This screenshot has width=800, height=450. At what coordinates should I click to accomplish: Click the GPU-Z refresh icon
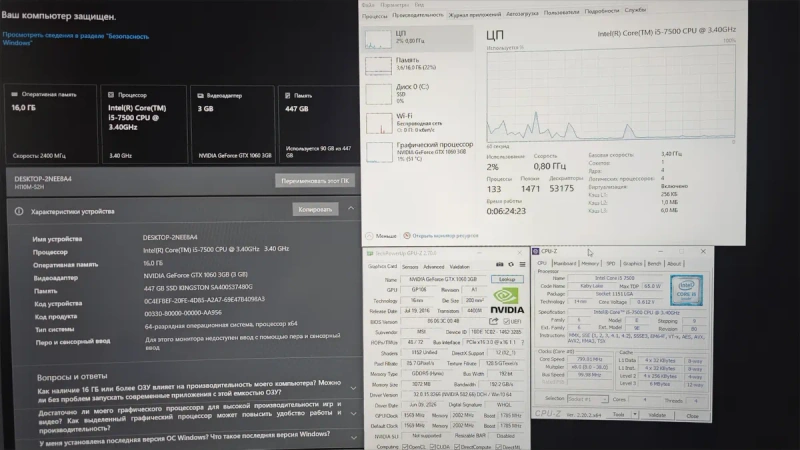[511, 264]
